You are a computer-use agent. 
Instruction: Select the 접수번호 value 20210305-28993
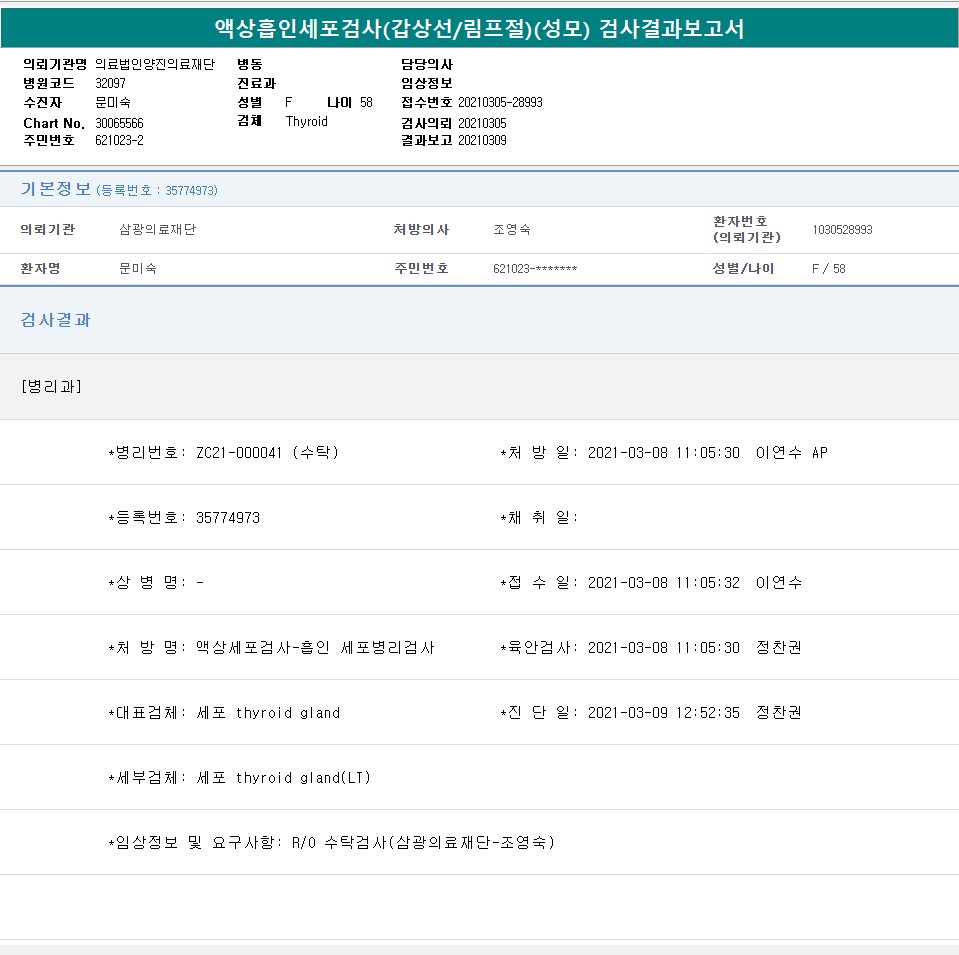tap(500, 102)
